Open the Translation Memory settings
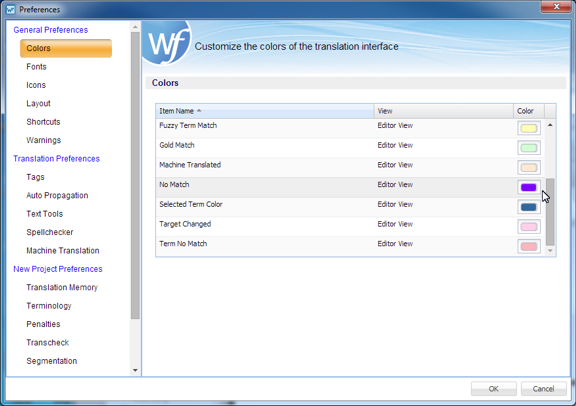The image size is (576, 406). tap(62, 287)
